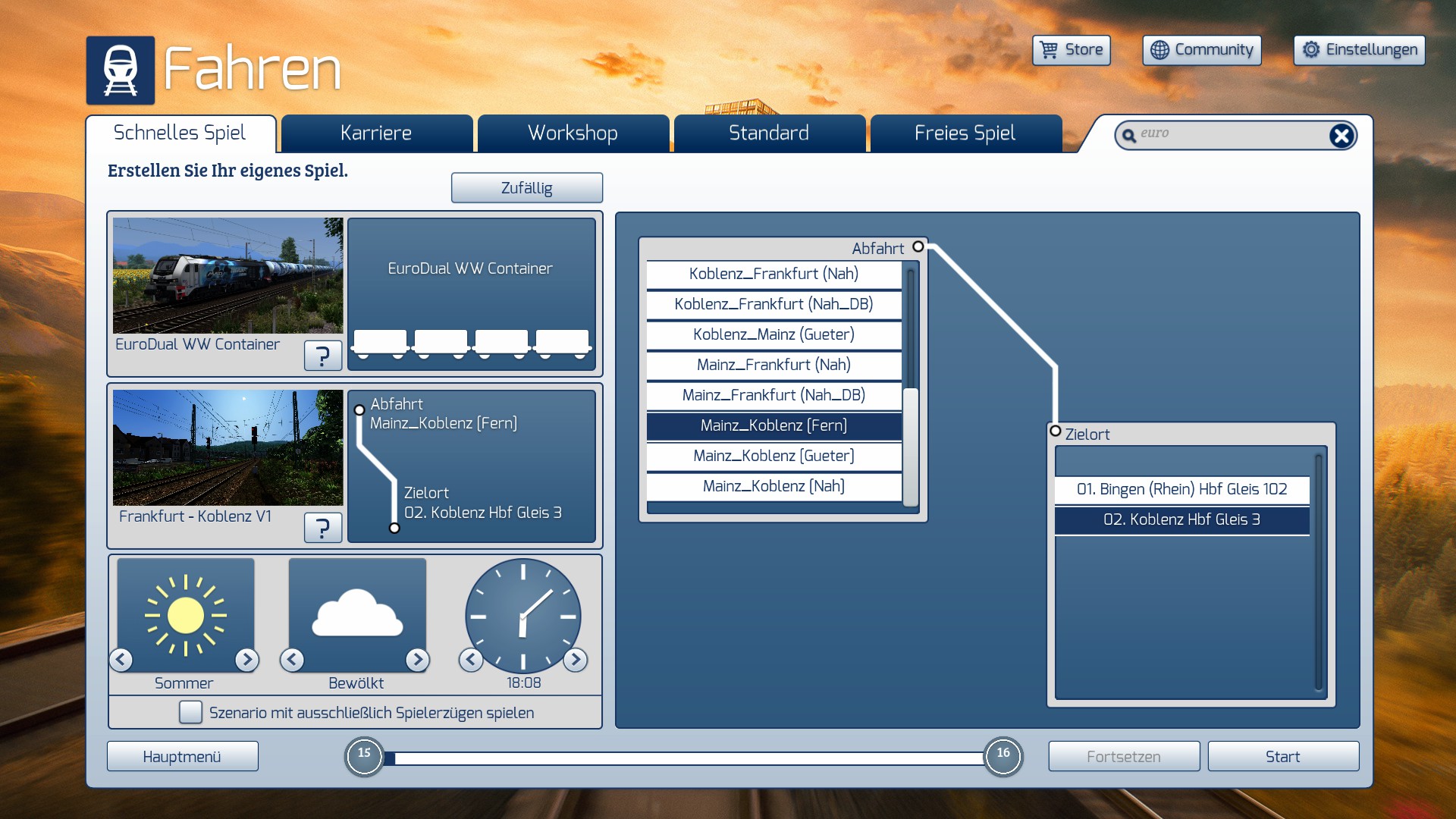Image resolution: width=1456 pixels, height=819 pixels.
Task: Click the Zufällig random button
Action: coord(526,187)
